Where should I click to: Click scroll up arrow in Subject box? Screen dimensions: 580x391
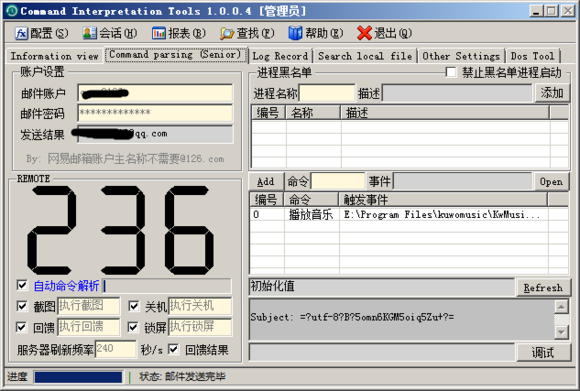pyautogui.click(x=561, y=307)
